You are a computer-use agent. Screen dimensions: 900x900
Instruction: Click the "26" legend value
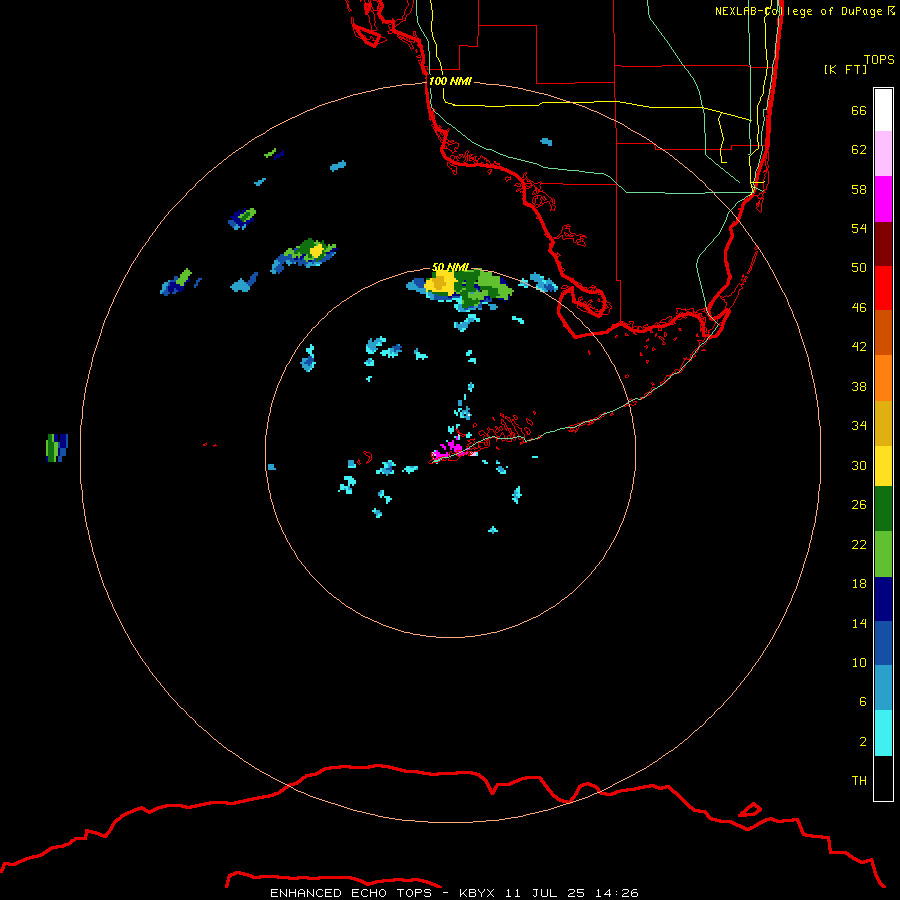click(x=859, y=505)
